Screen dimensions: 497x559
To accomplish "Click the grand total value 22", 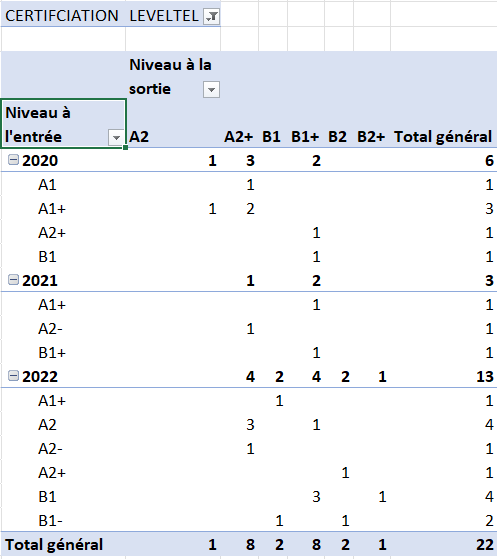I will [x=485, y=545].
